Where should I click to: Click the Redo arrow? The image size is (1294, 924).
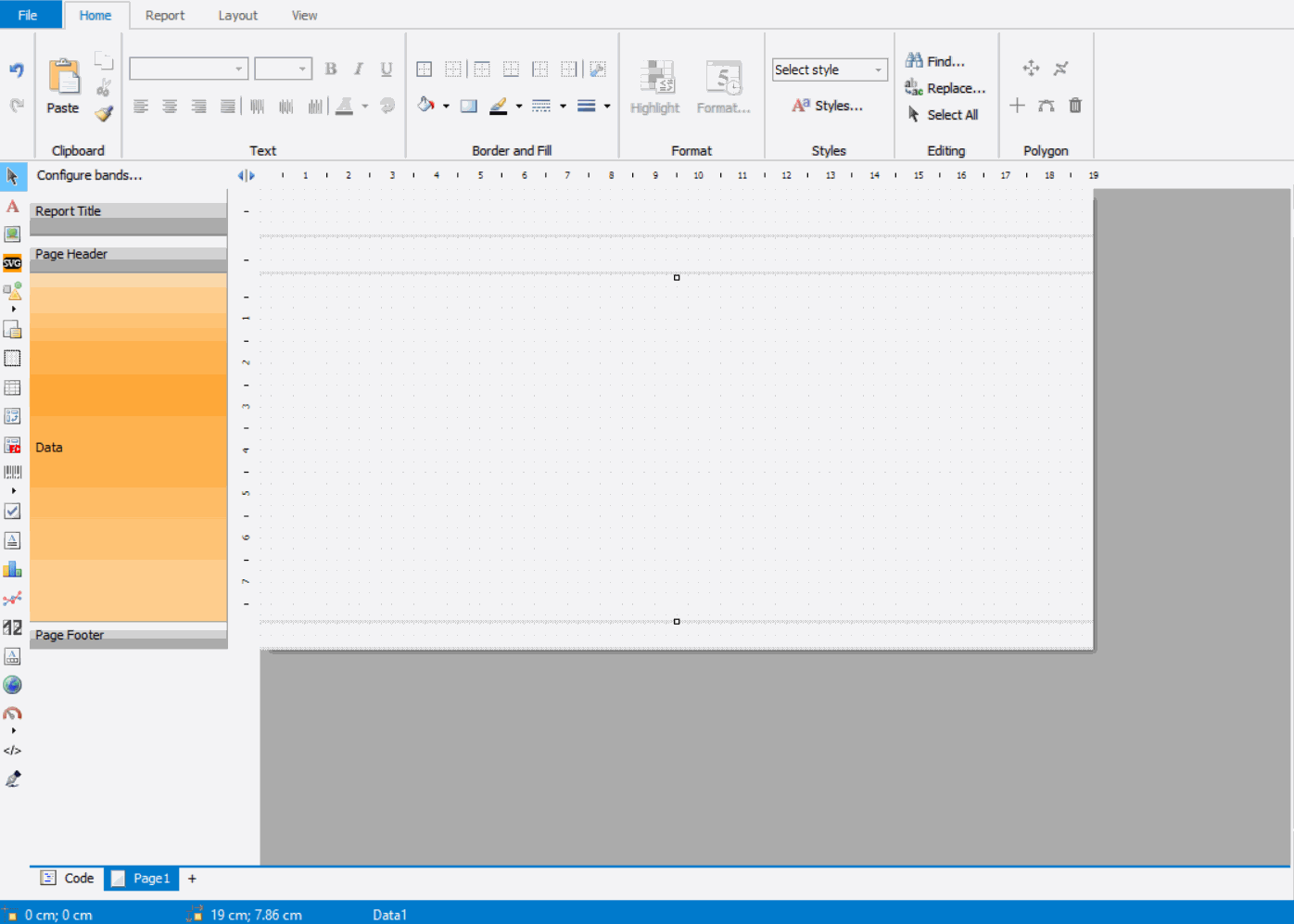click(x=17, y=106)
